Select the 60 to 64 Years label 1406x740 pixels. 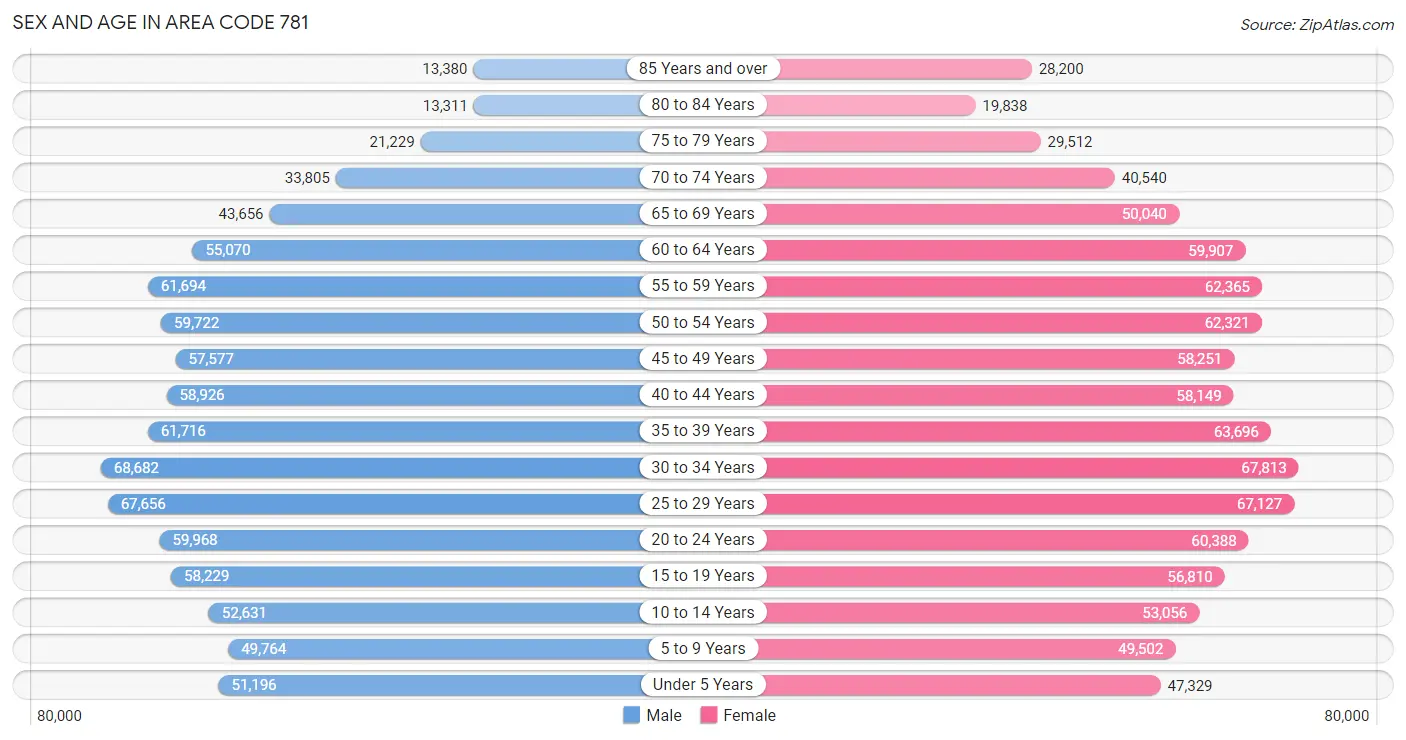pyautogui.click(x=703, y=249)
